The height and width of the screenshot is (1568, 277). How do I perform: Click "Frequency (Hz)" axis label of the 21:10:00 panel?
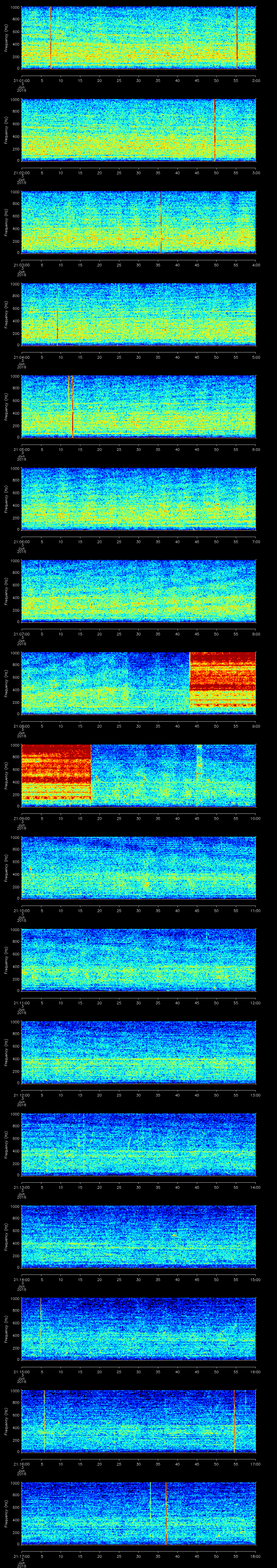click(6, 868)
